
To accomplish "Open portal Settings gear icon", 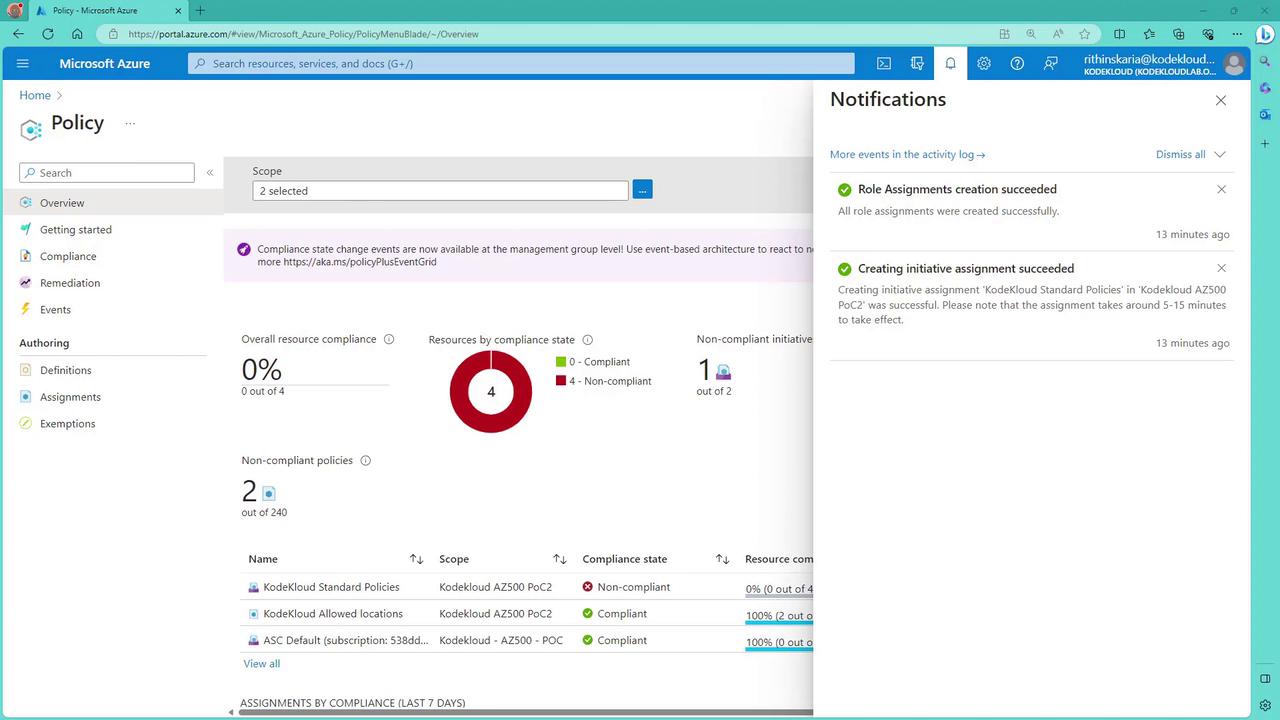I will click(x=984, y=63).
